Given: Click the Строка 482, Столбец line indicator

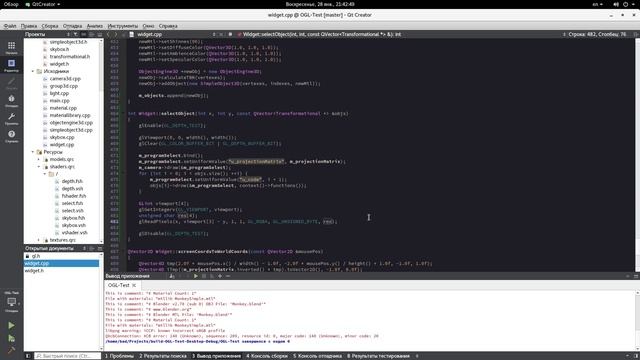Looking at the screenshot, I should pyautogui.click(x=597, y=34).
